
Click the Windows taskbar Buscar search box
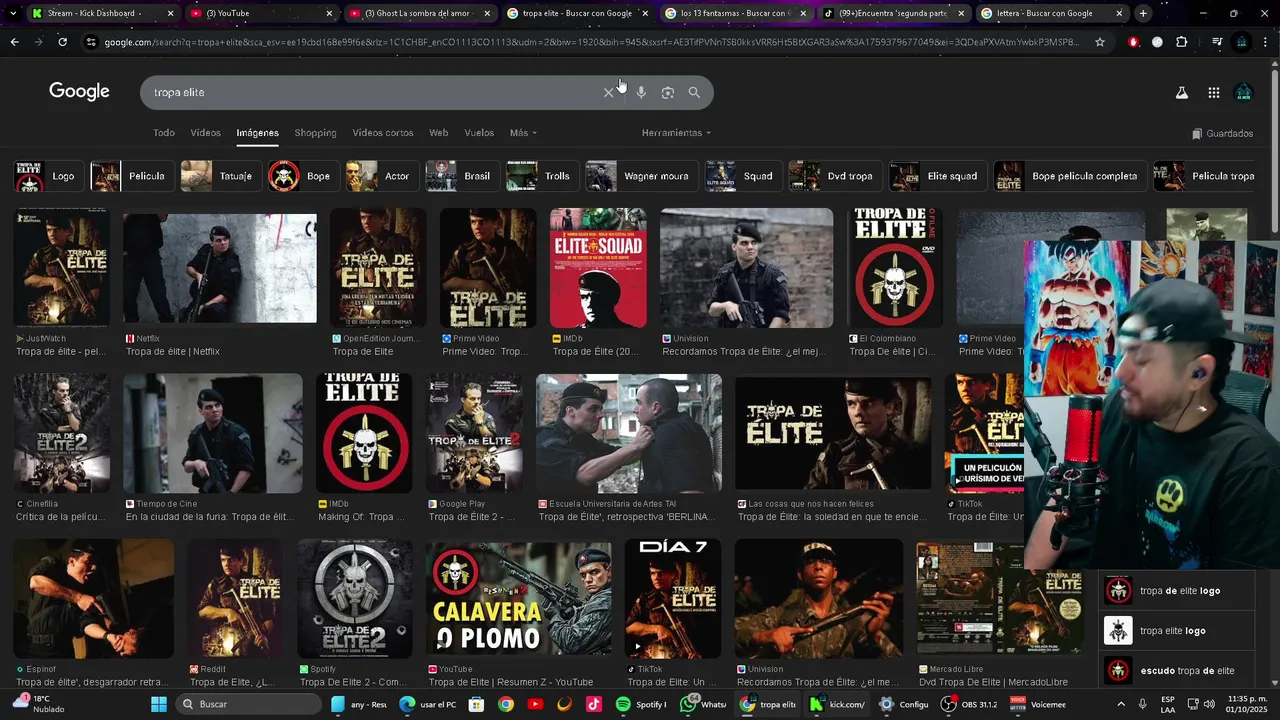click(x=250, y=704)
